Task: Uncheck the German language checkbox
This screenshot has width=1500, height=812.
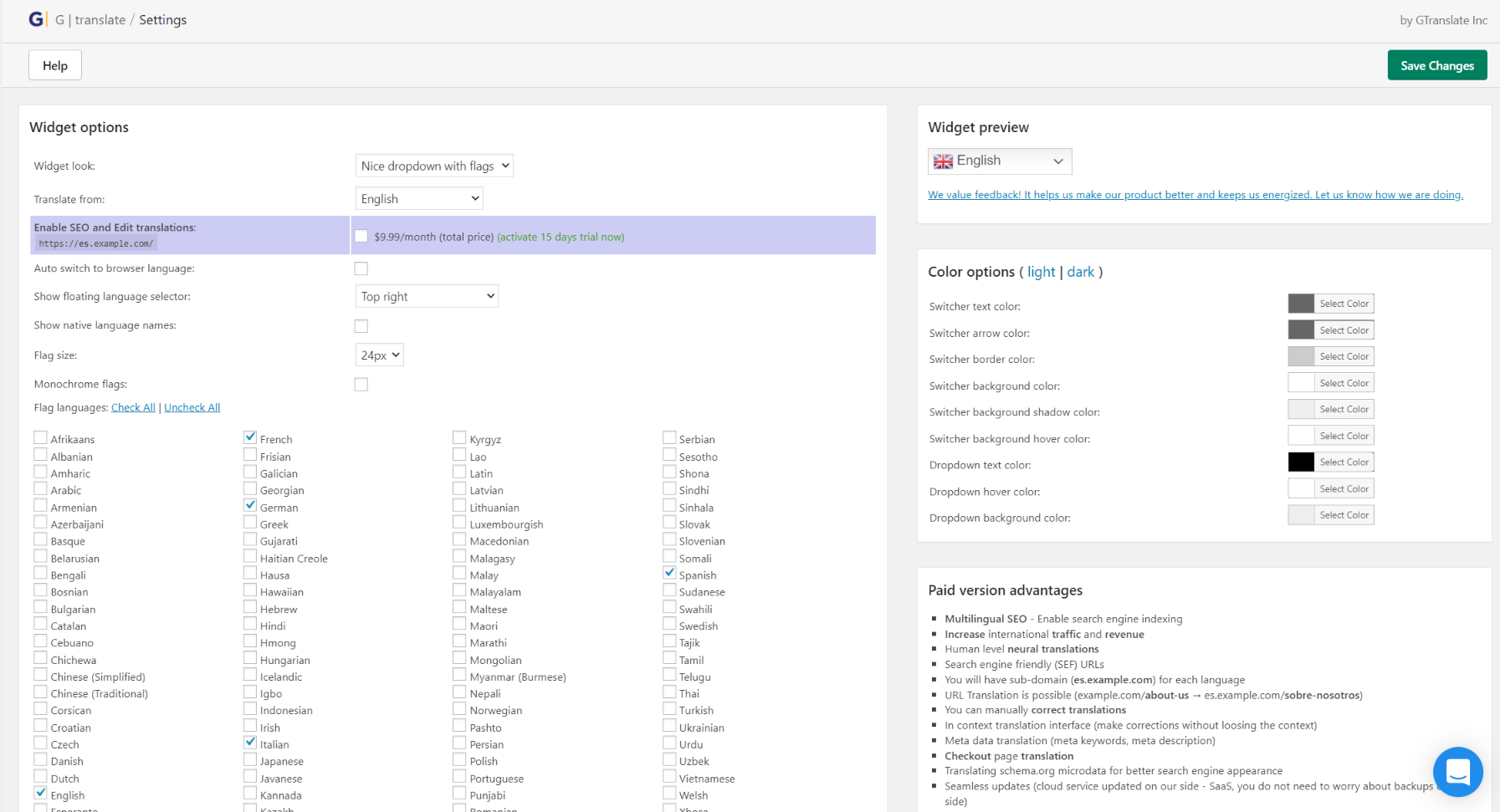Action: [x=250, y=505]
